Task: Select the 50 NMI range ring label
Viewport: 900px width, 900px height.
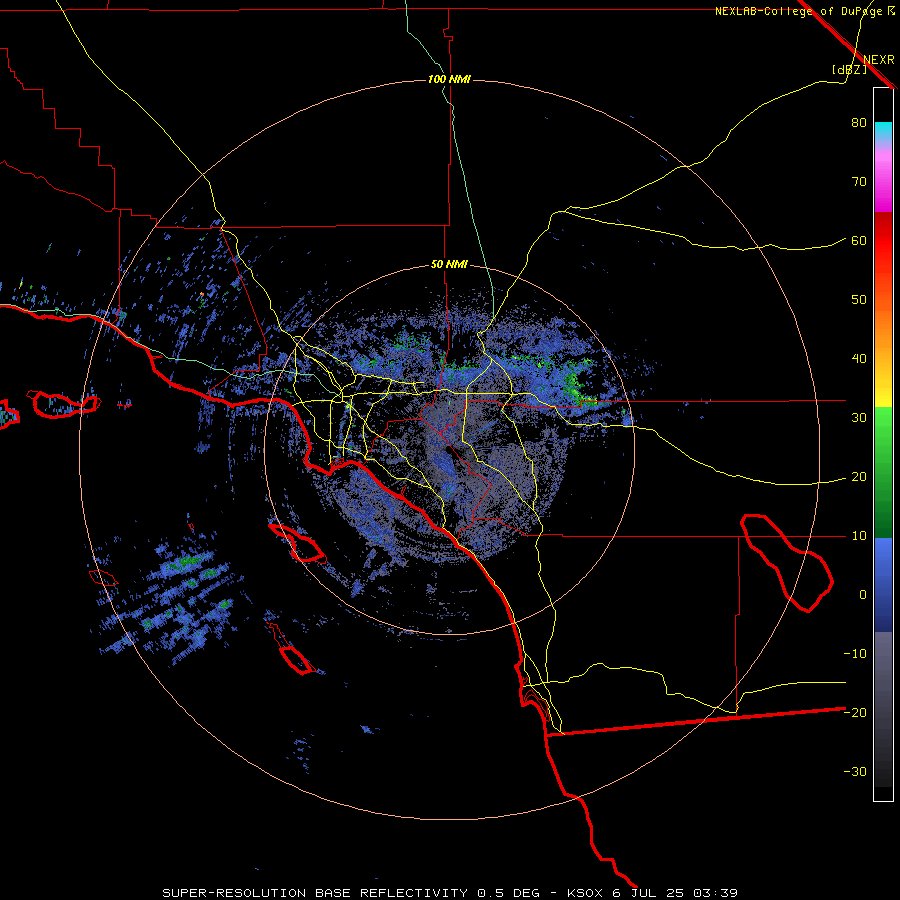Action: coord(449,265)
